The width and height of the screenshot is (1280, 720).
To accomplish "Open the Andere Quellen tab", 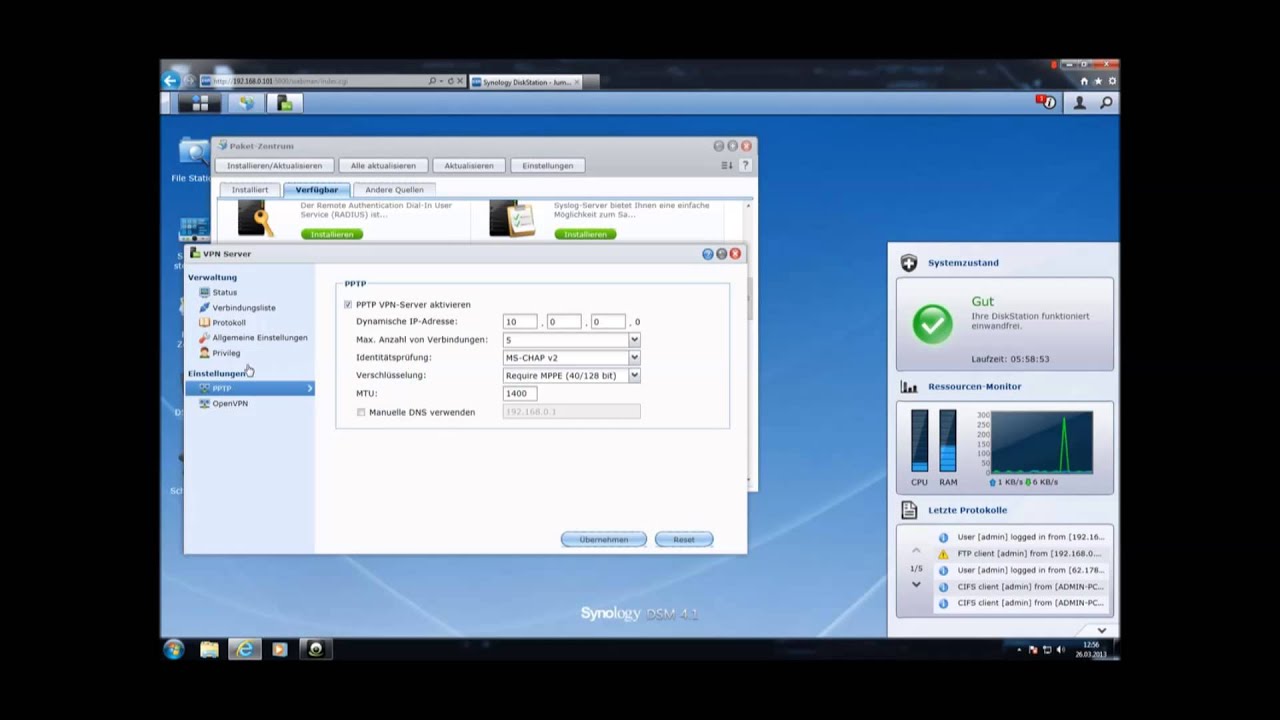I will [x=394, y=189].
